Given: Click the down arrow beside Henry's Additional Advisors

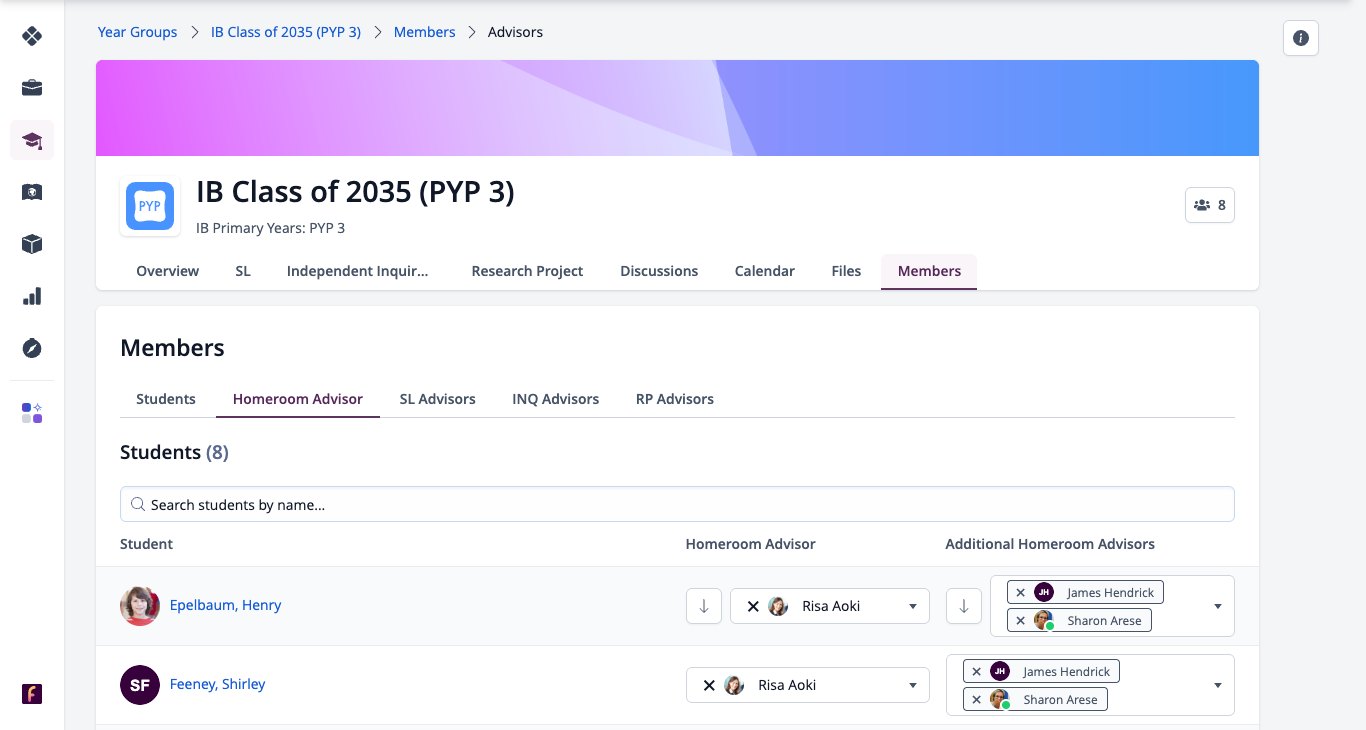Looking at the screenshot, I should coord(964,606).
